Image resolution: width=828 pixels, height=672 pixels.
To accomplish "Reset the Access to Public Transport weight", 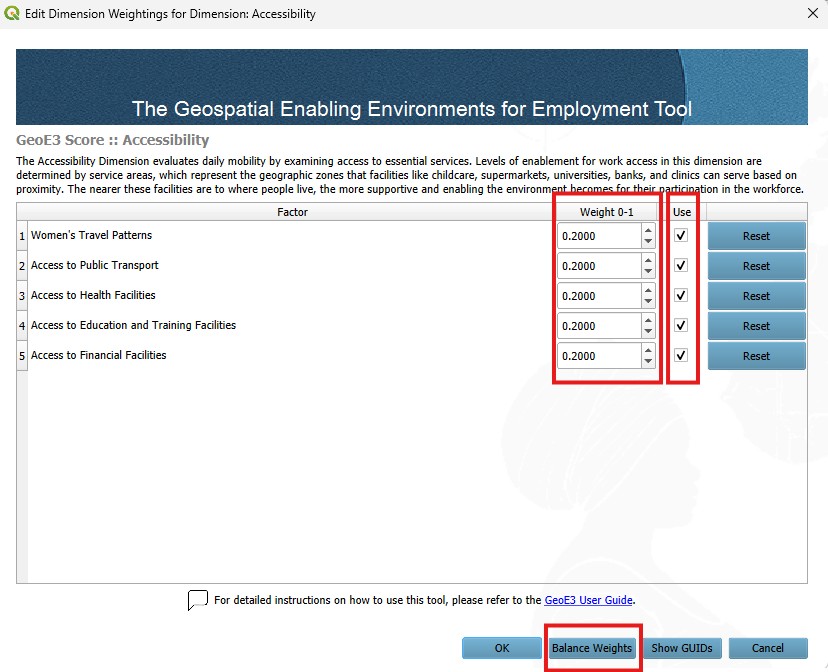I will pos(756,266).
